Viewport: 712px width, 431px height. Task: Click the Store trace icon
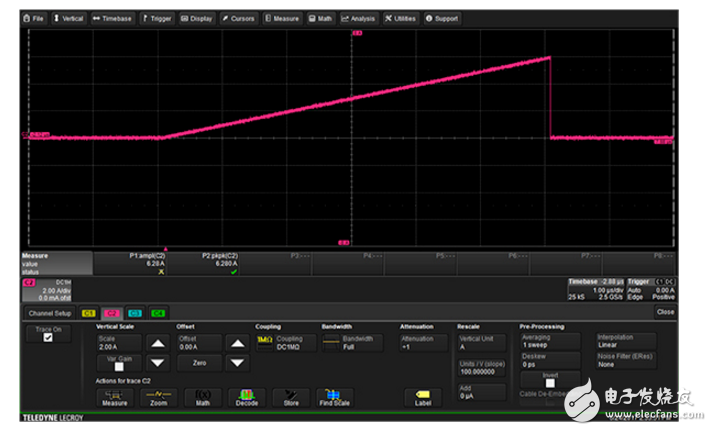[291, 397]
